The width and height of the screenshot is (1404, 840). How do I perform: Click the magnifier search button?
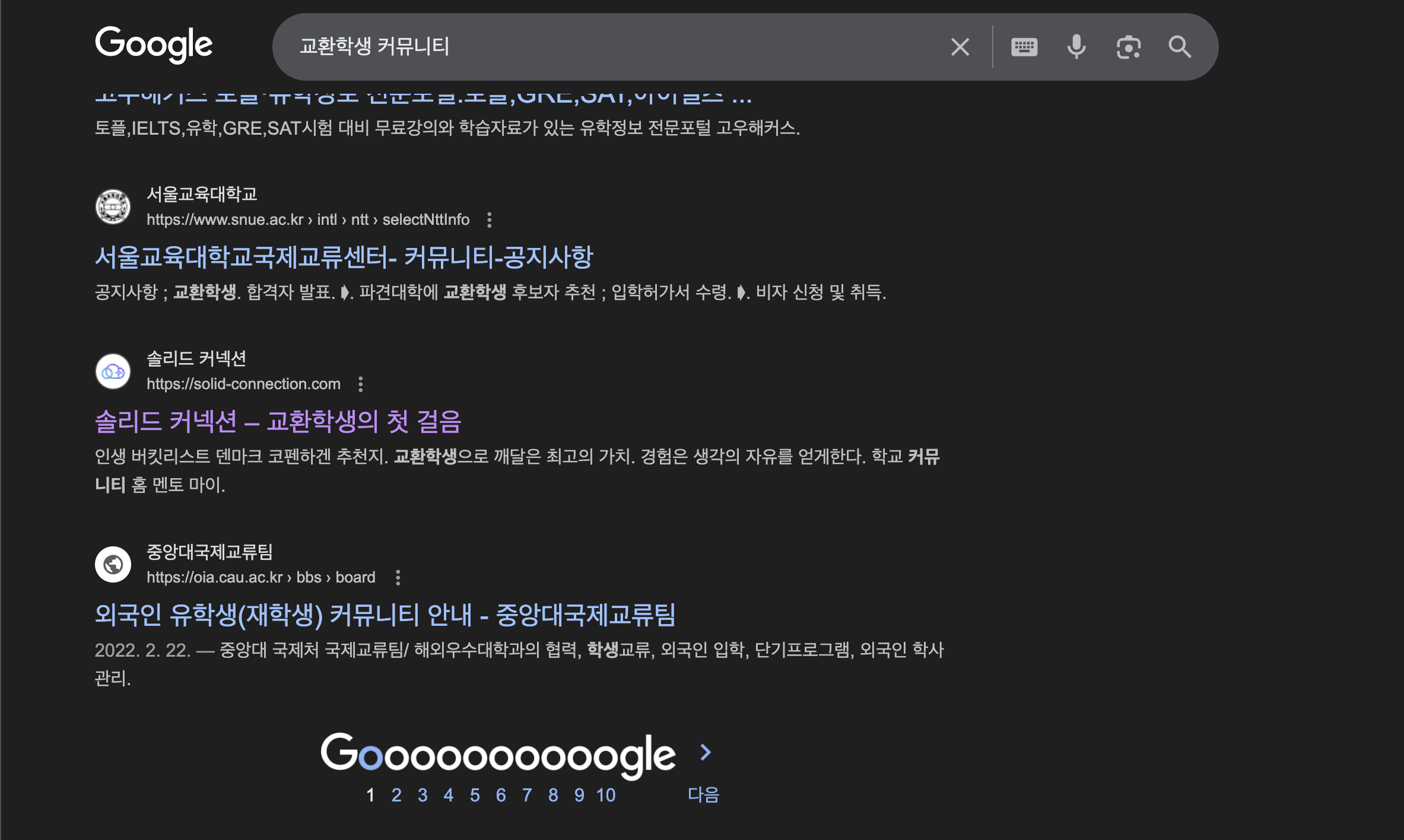pos(1180,47)
